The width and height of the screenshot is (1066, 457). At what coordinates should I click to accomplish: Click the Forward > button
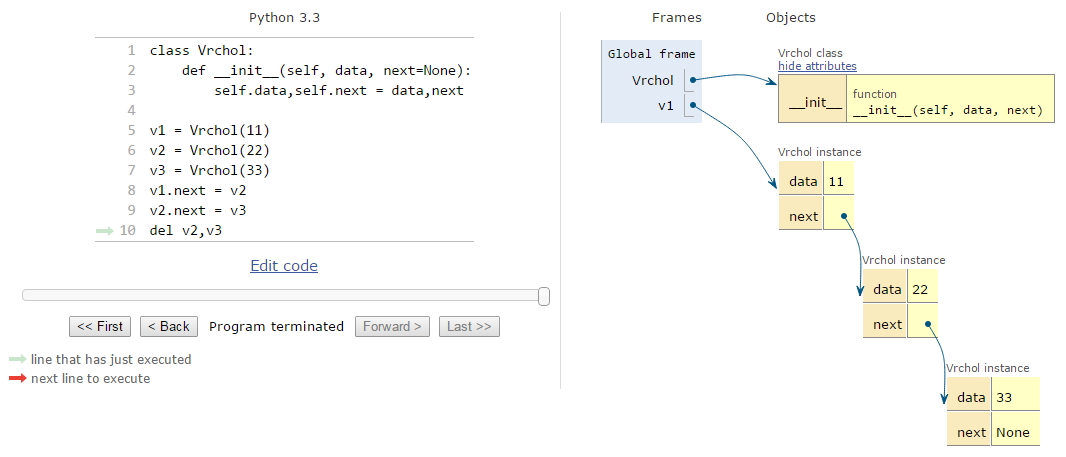tap(392, 326)
